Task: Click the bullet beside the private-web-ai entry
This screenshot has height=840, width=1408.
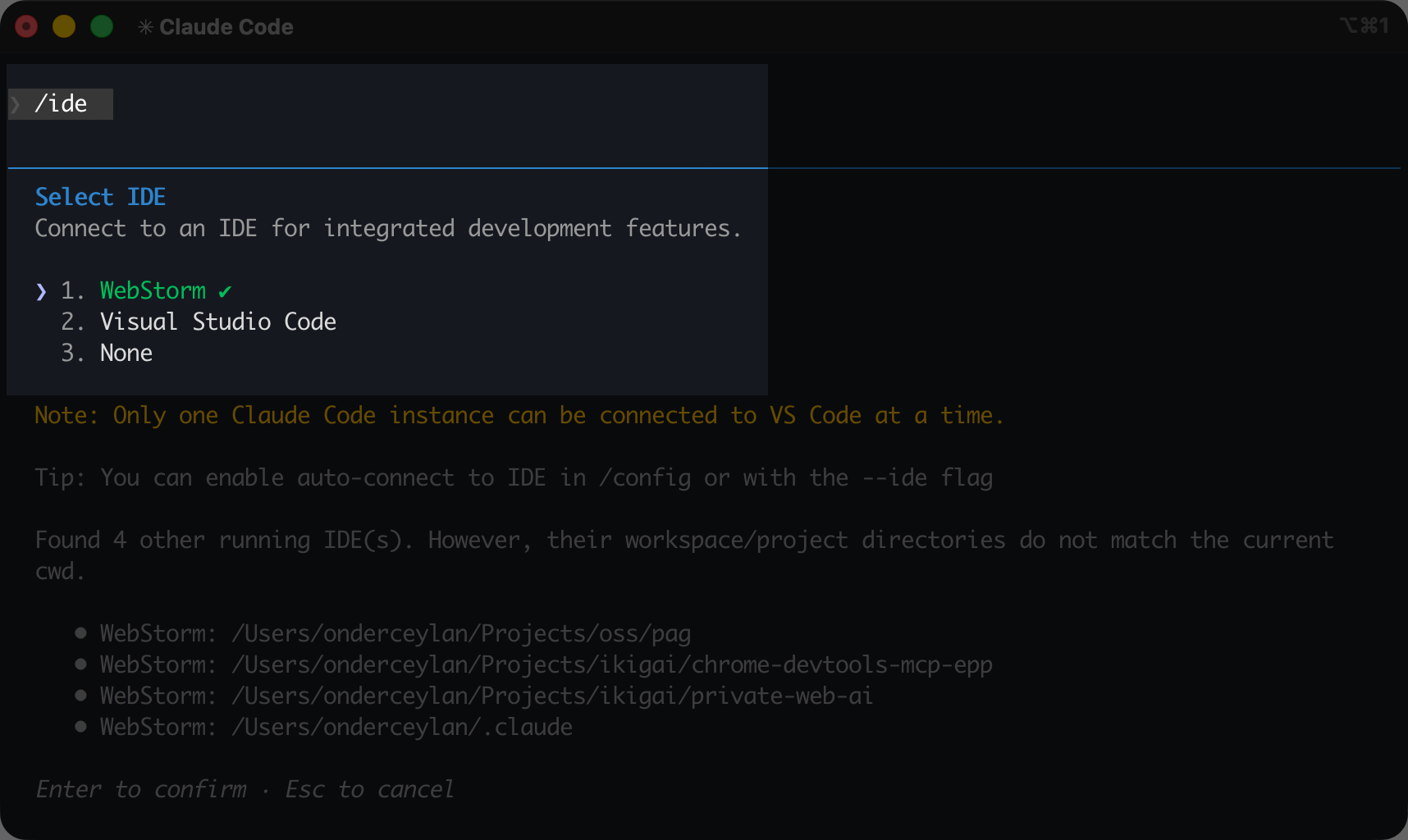Action: pos(80,695)
